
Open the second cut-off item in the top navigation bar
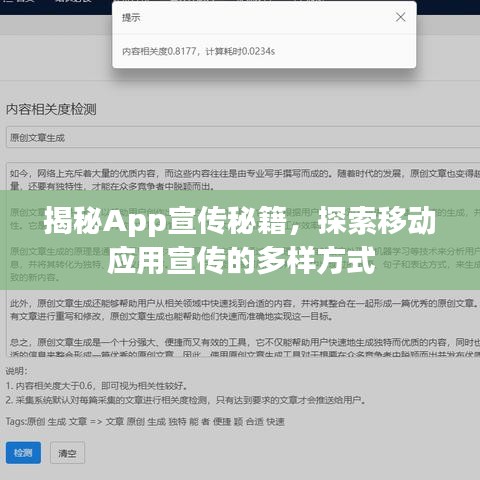point(73,1)
